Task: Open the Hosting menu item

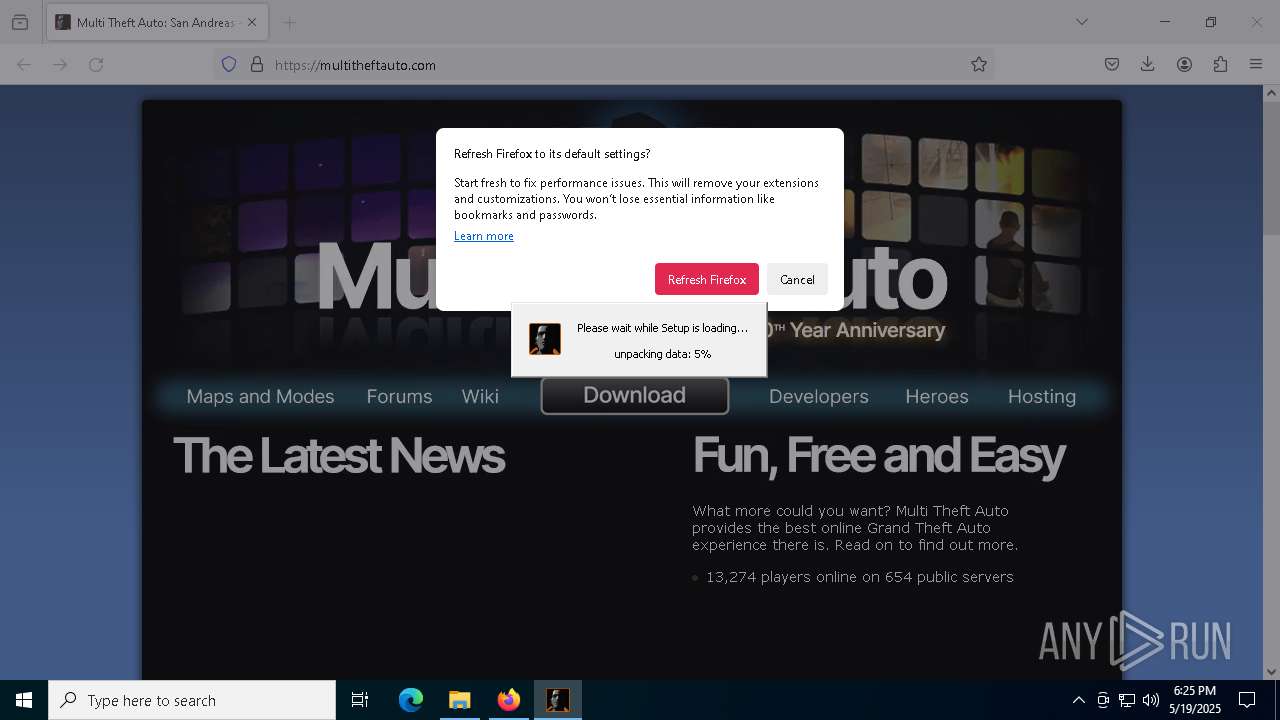Action: coord(1042,396)
